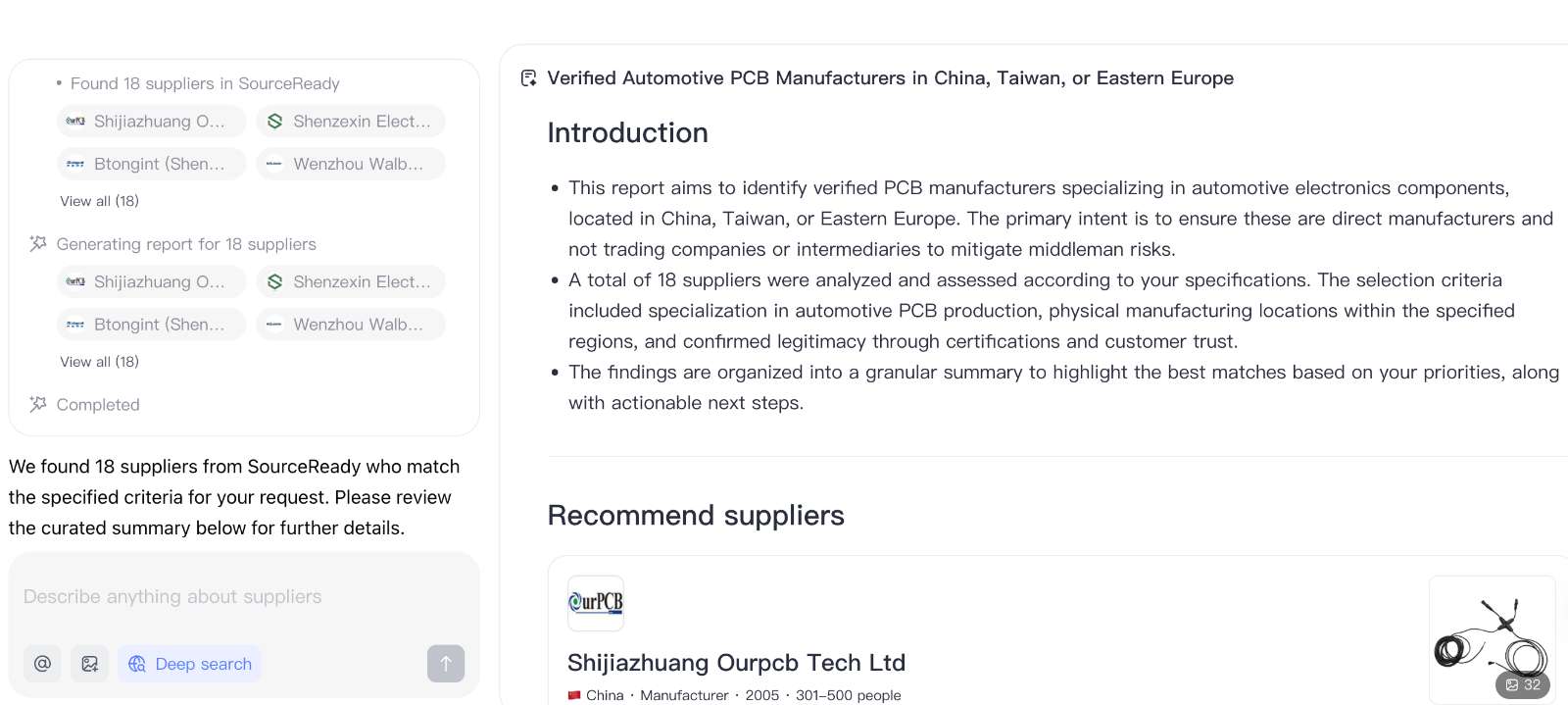Click the report document icon beside the title
This screenshot has height=705, width=1568.
pyautogui.click(x=528, y=78)
